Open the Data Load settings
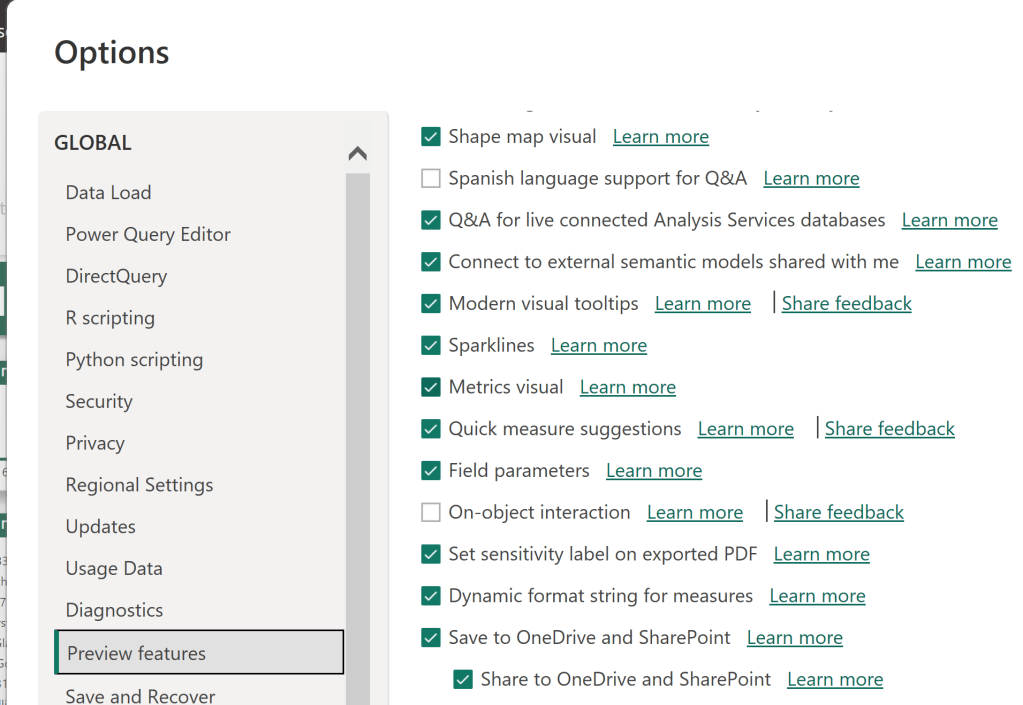The width and height of the screenshot is (1023, 705). click(108, 193)
